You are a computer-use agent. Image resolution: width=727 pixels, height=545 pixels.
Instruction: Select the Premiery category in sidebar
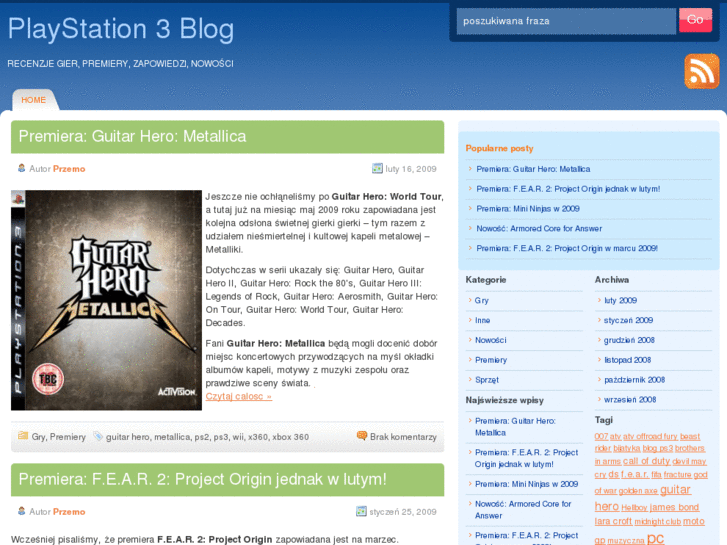coord(491,360)
